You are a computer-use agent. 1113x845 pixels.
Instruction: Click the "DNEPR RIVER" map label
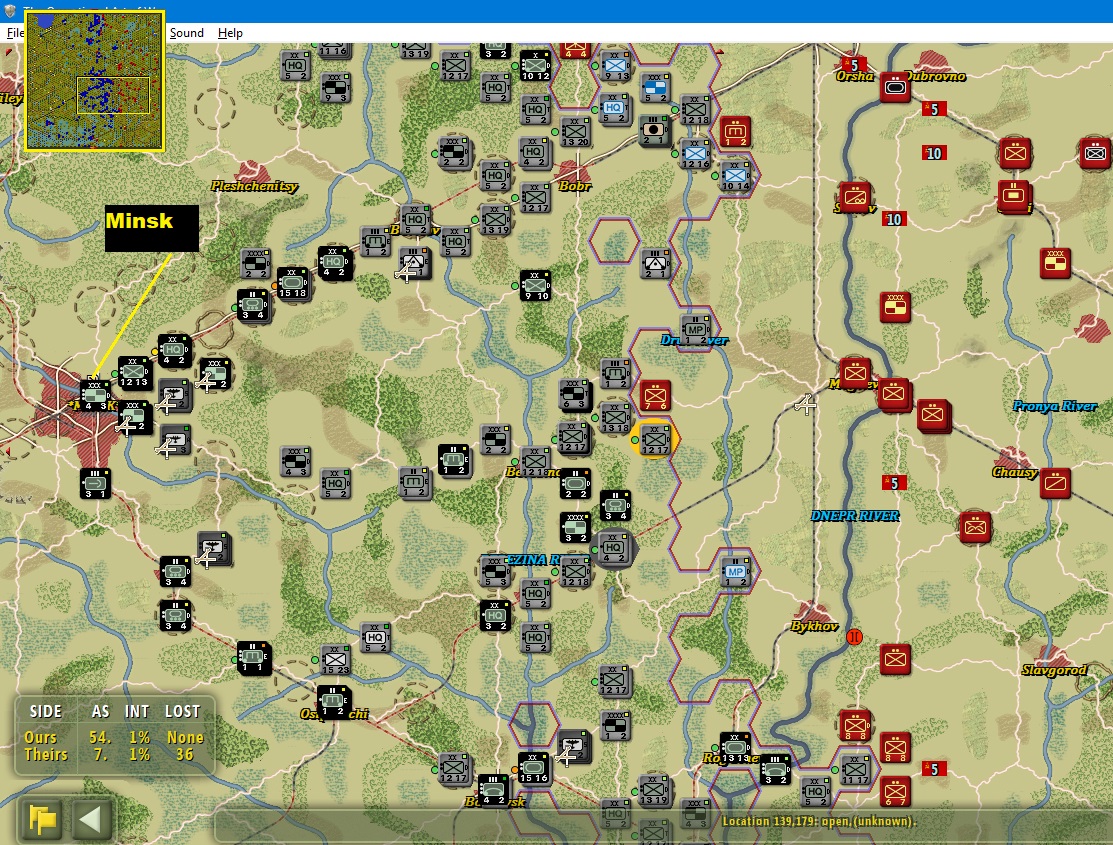[x=855, y=516]
